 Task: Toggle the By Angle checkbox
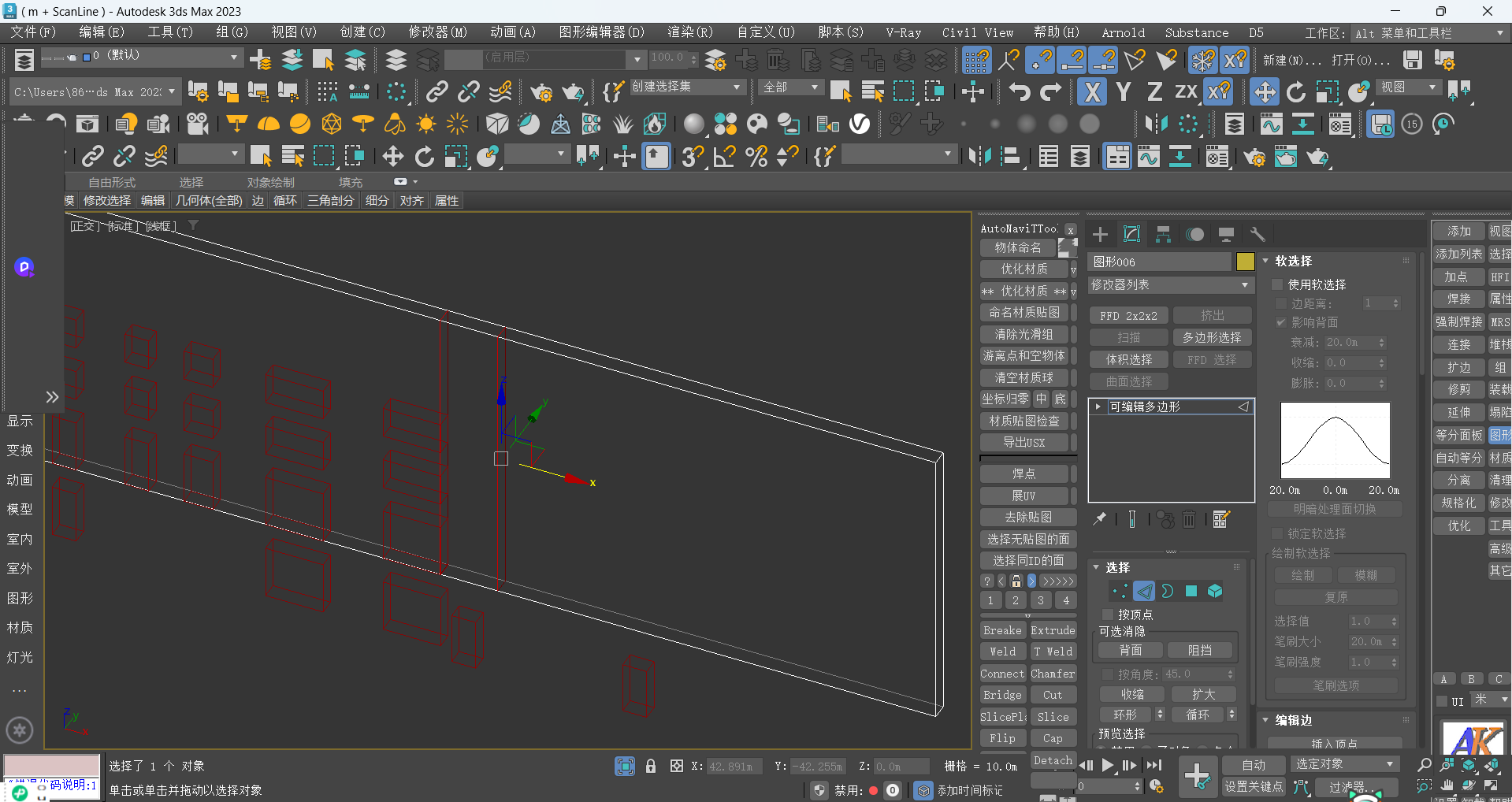1108,674
